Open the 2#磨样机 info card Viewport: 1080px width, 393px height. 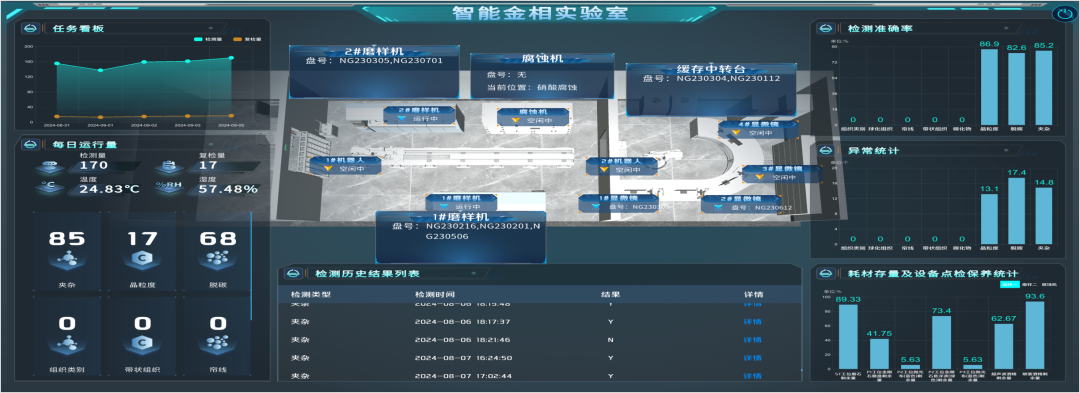coord(374,72)
